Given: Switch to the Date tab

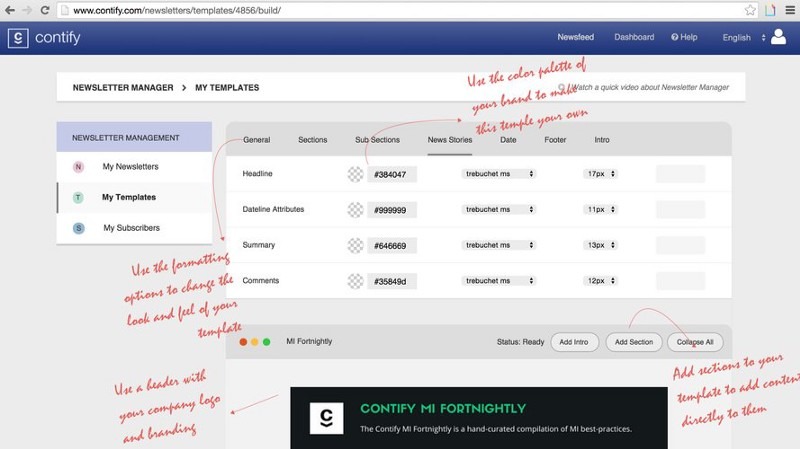Looking at the screenshot, I should coord(508,140).
